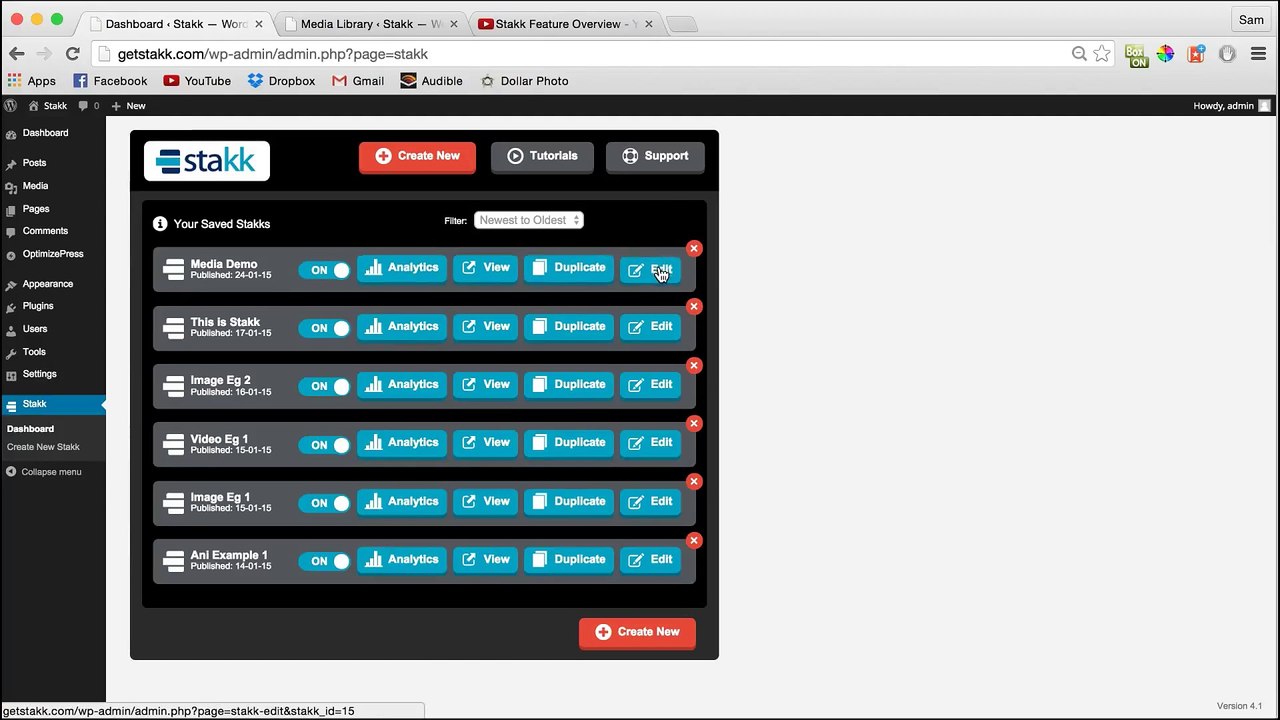1280x720 pixels.
Task: Open the Chrome hamburger menu
Action: [x=1258, y=54]
